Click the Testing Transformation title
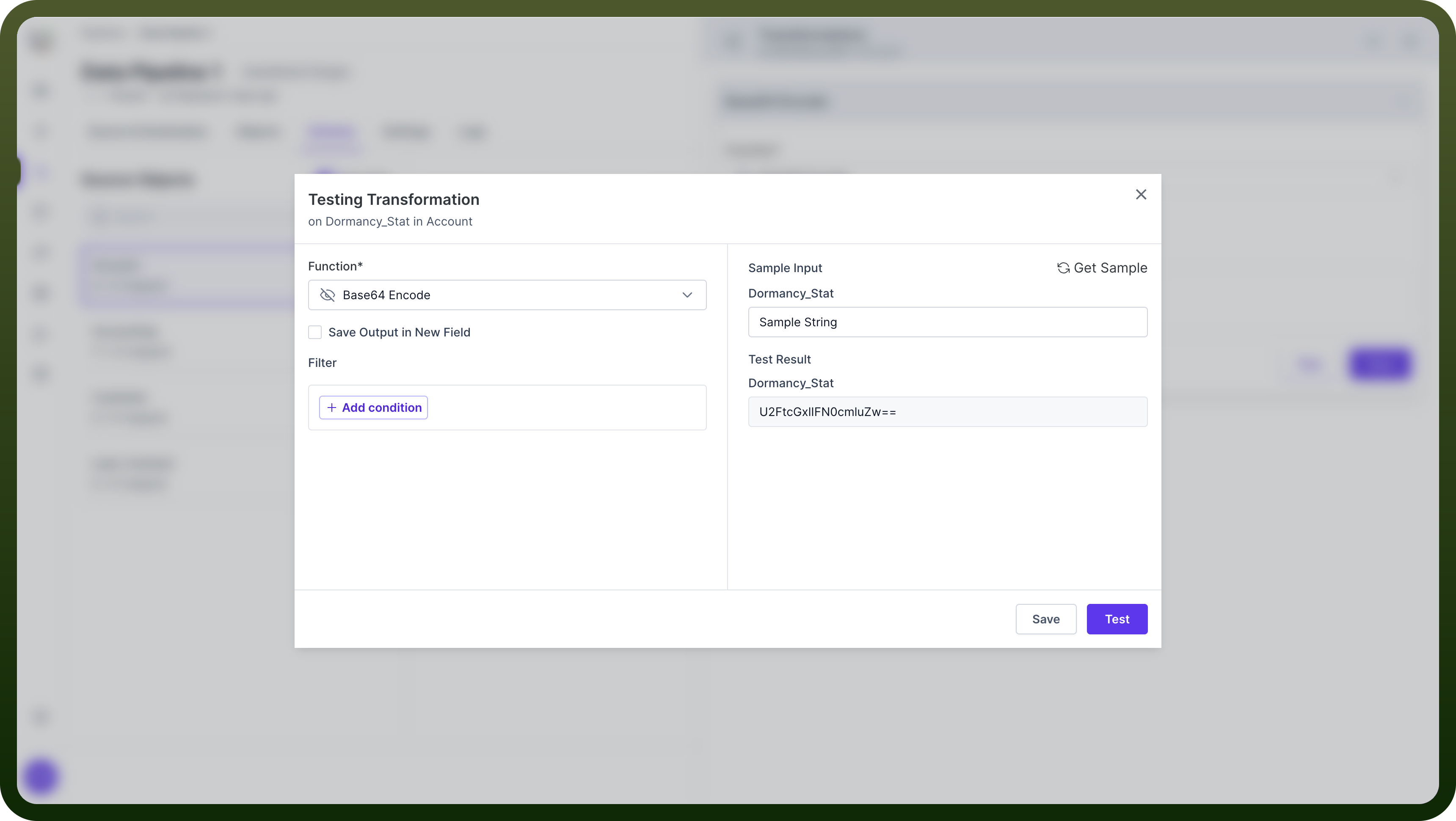The height and width of the screenshot is (821, 1456). coord(394,199)
